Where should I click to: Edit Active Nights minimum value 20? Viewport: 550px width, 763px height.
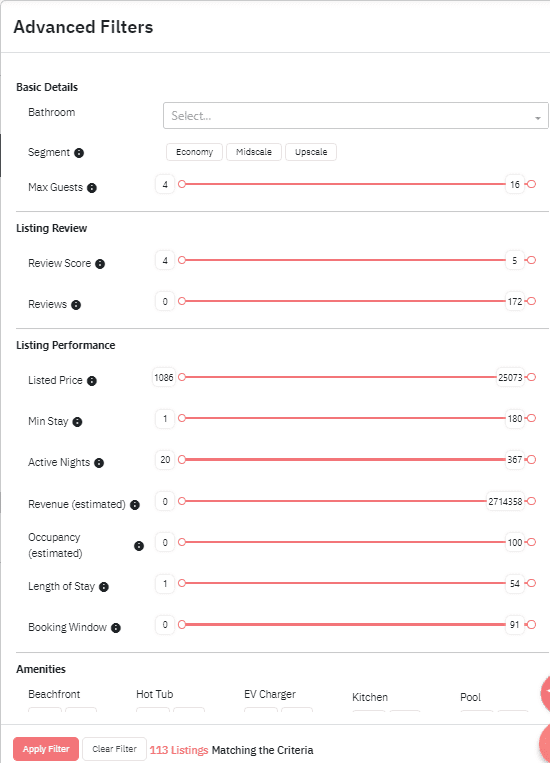(x=165, y=460)
